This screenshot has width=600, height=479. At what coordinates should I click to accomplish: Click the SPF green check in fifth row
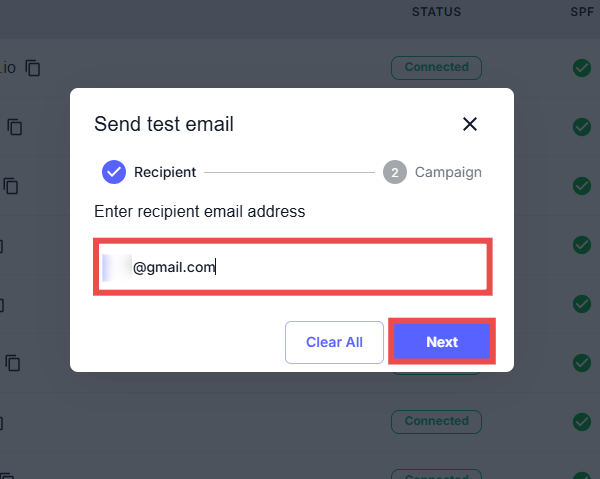click(582, 304)
